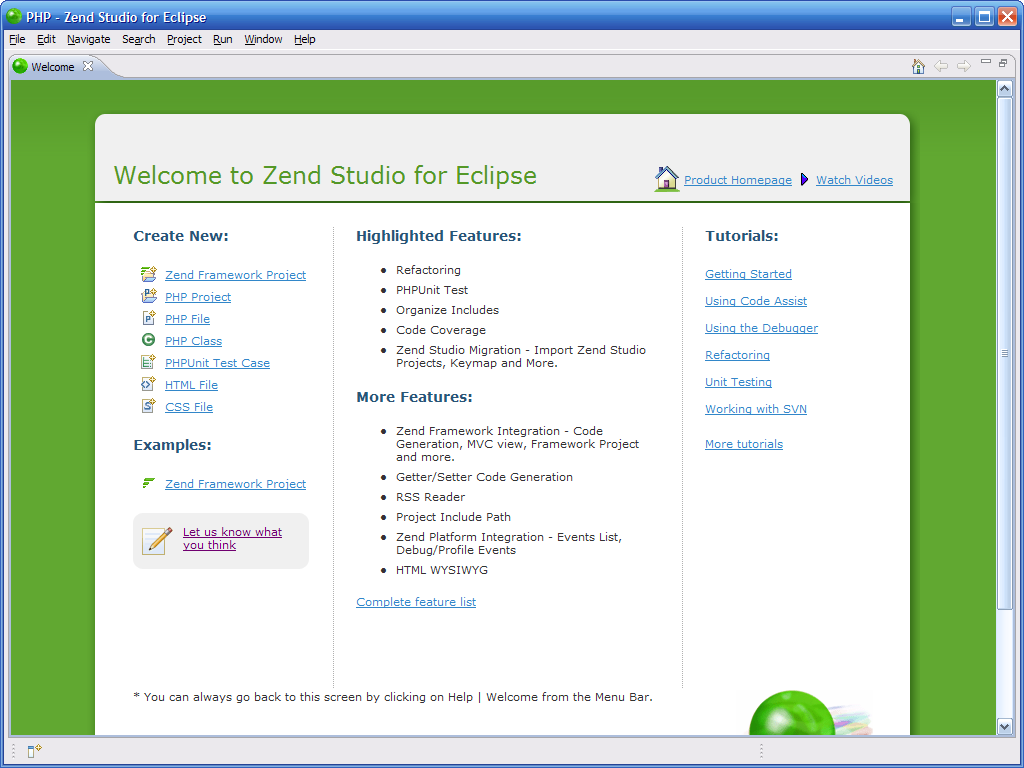Open the Help menu
Screen dimensions: 1024x768
tap(304, 39)
